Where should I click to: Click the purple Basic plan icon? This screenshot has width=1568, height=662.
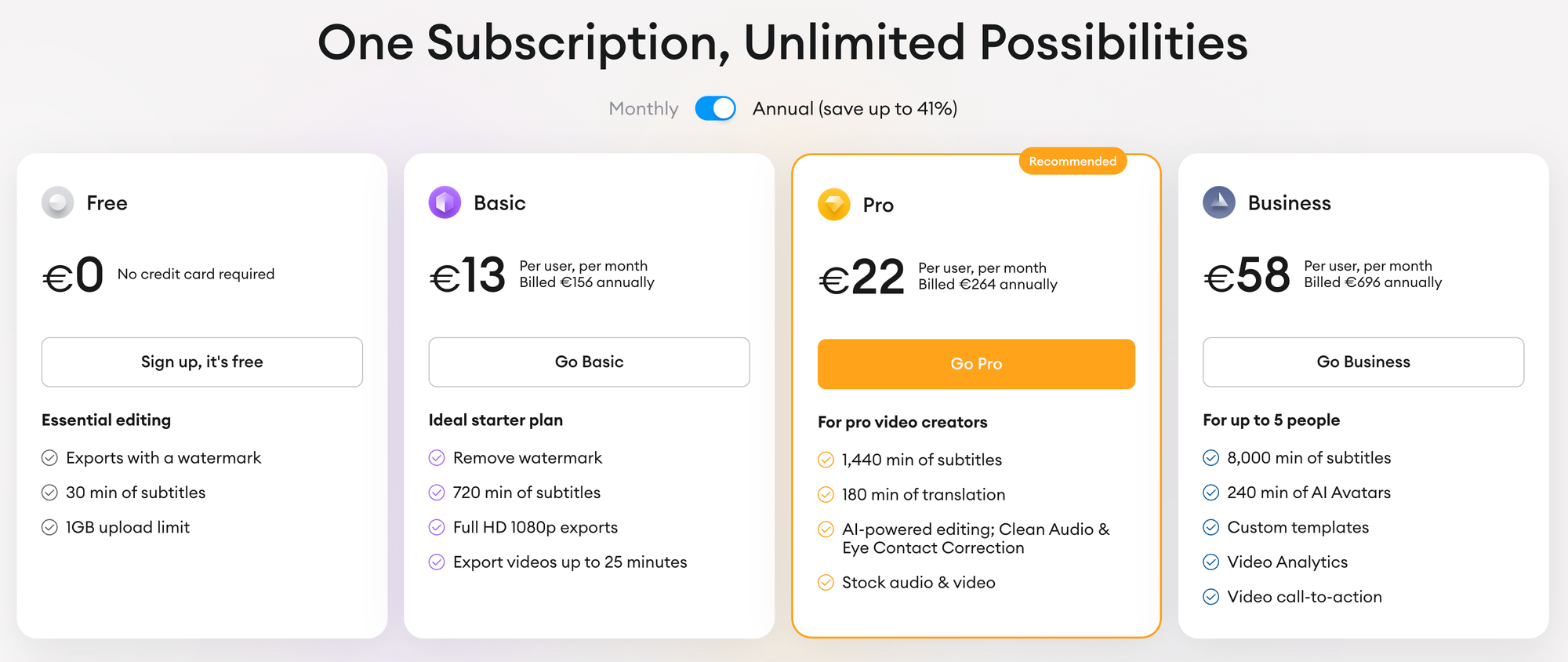point(445,202)
